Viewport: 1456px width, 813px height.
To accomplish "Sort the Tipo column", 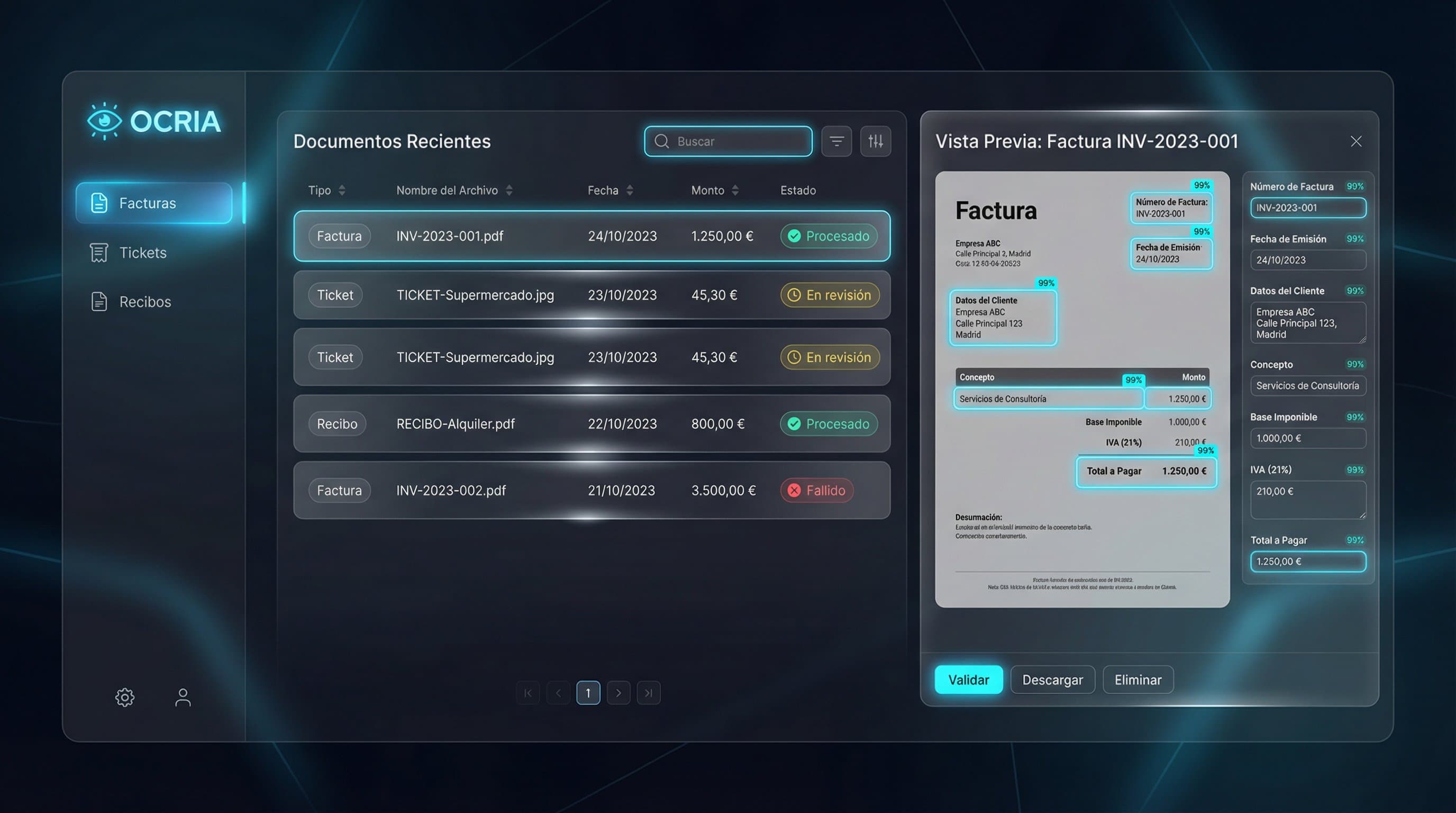I will pyautogui.click(x=326, y=190).
